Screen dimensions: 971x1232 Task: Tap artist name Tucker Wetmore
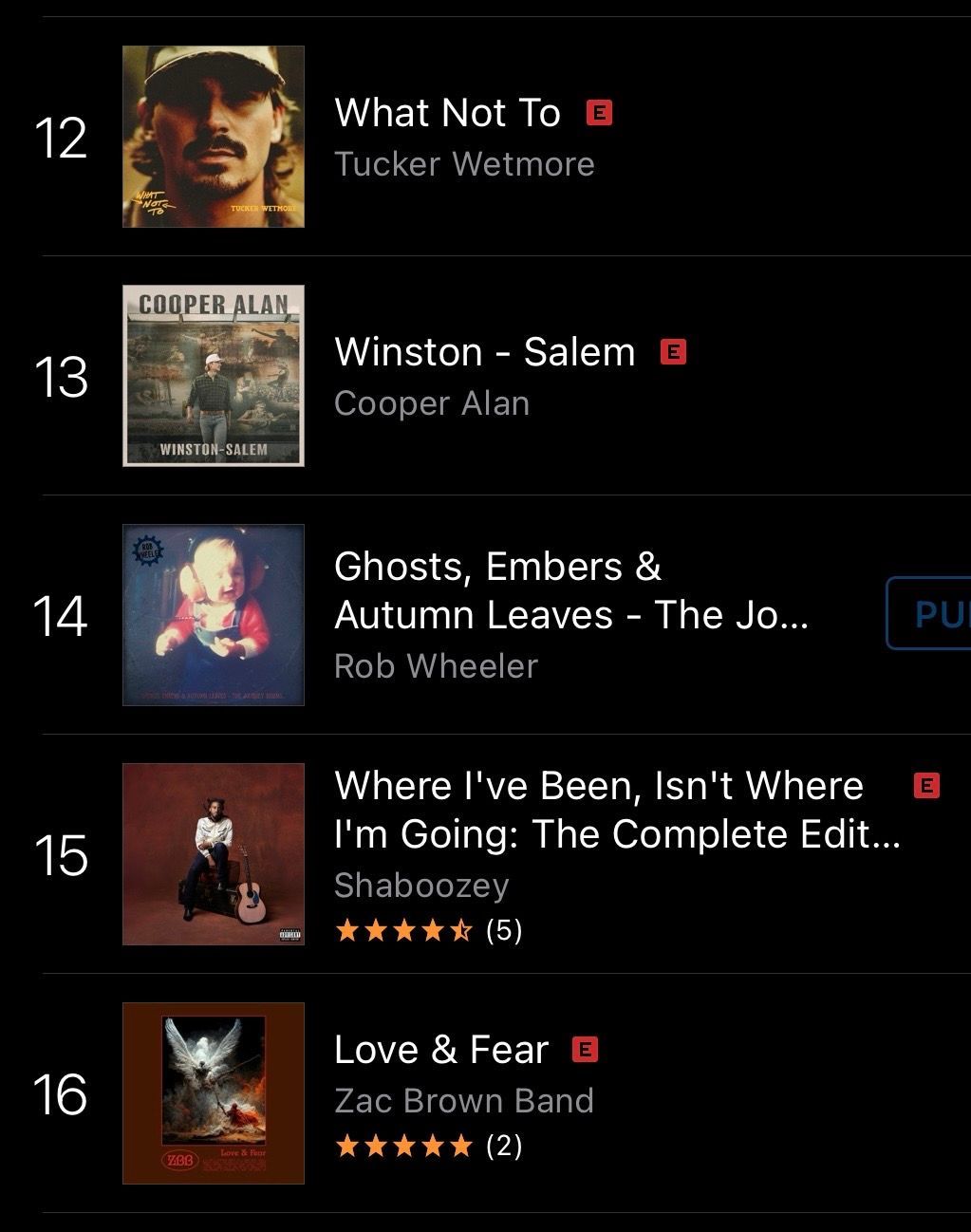(464, 164)
